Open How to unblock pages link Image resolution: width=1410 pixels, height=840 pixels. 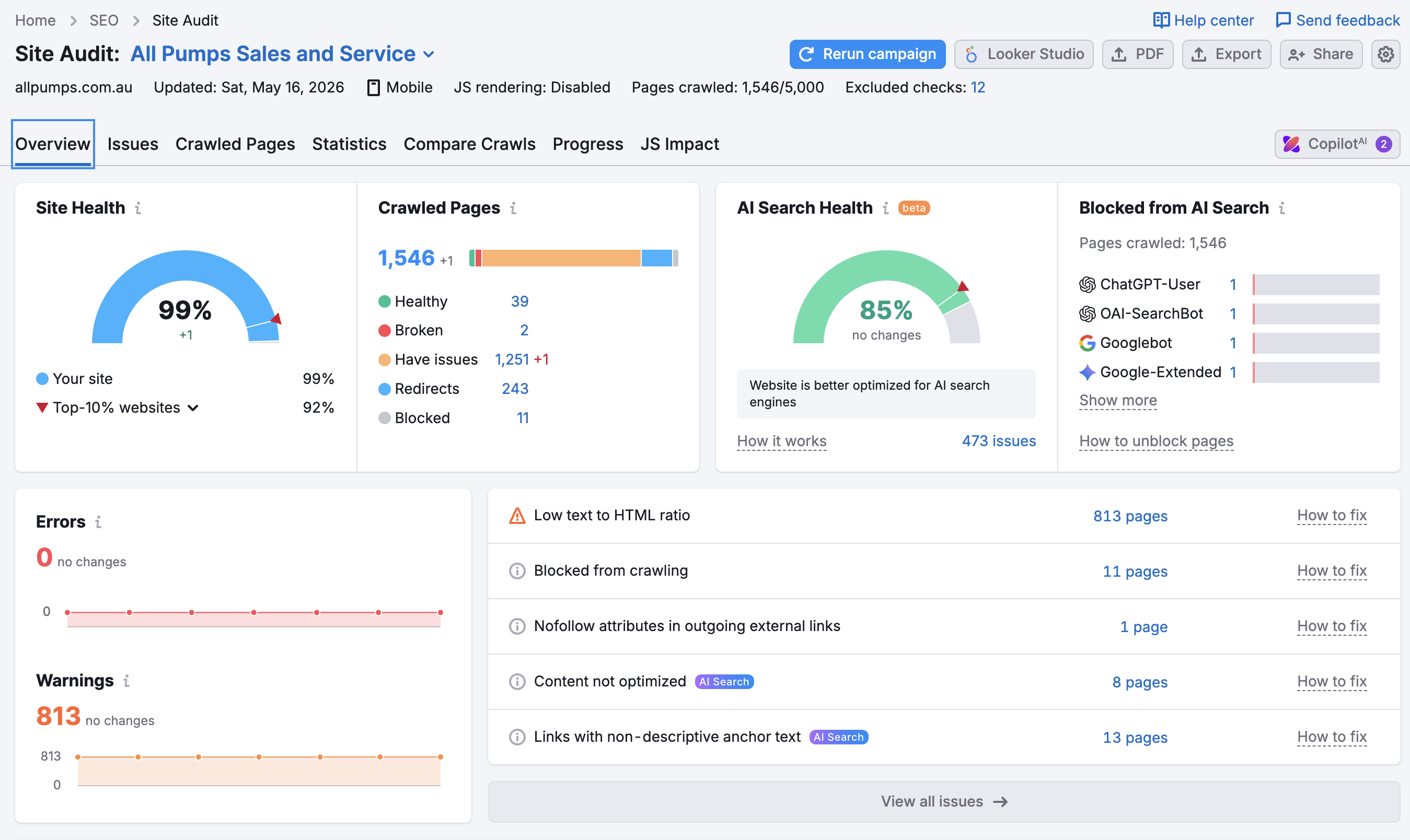point(1157,441)
